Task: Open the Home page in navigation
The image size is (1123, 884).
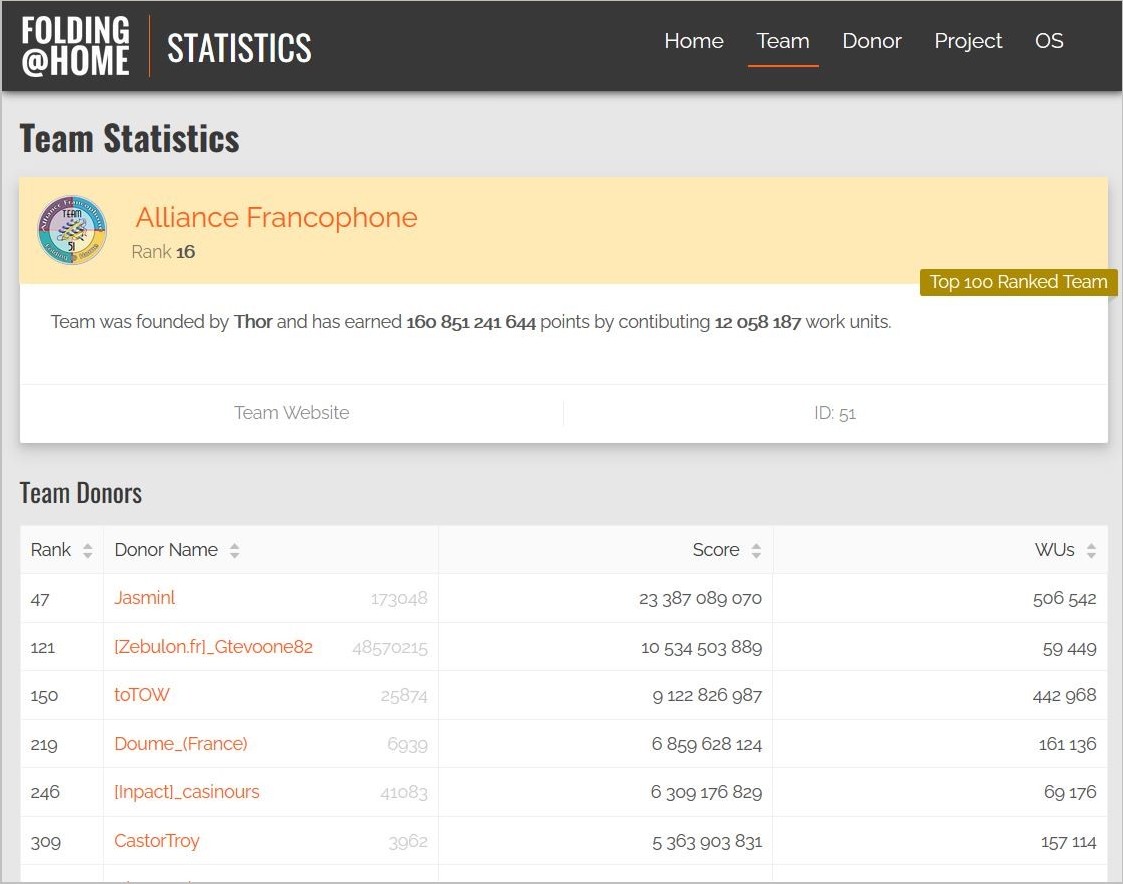Action: coord(693,41)
